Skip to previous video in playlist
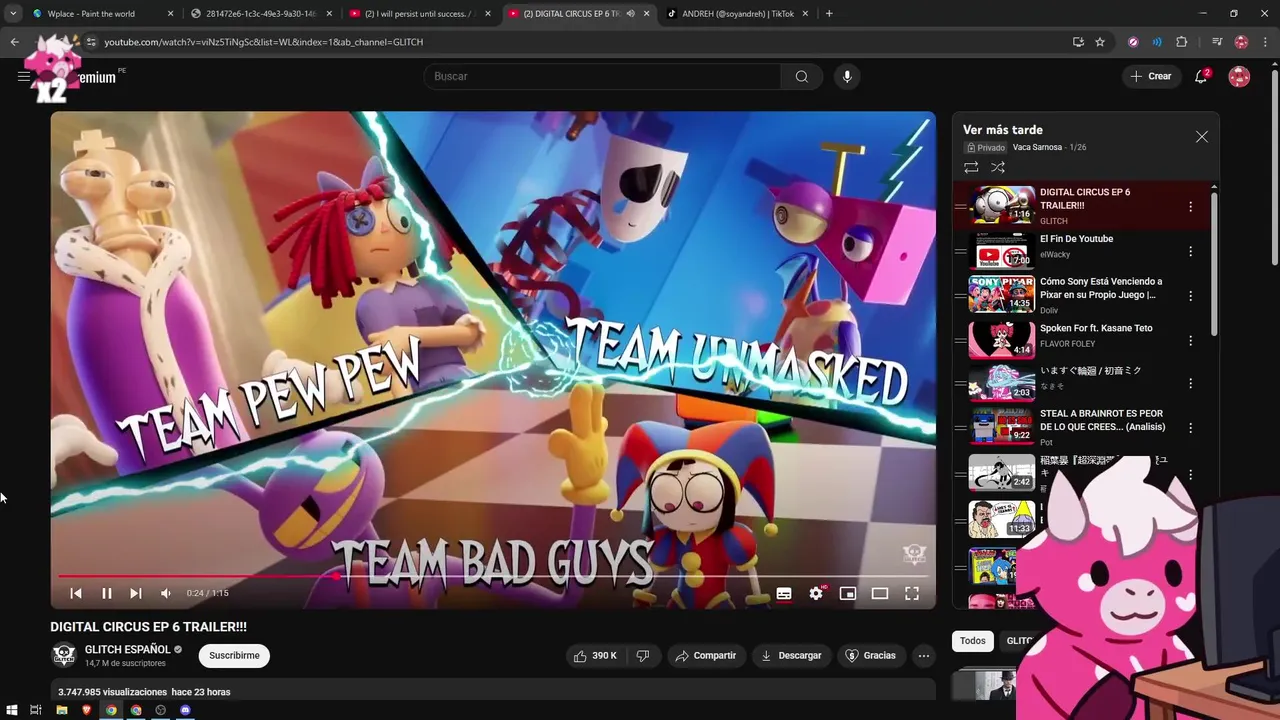Screen dimensions: 1280x720 (76, 593)
